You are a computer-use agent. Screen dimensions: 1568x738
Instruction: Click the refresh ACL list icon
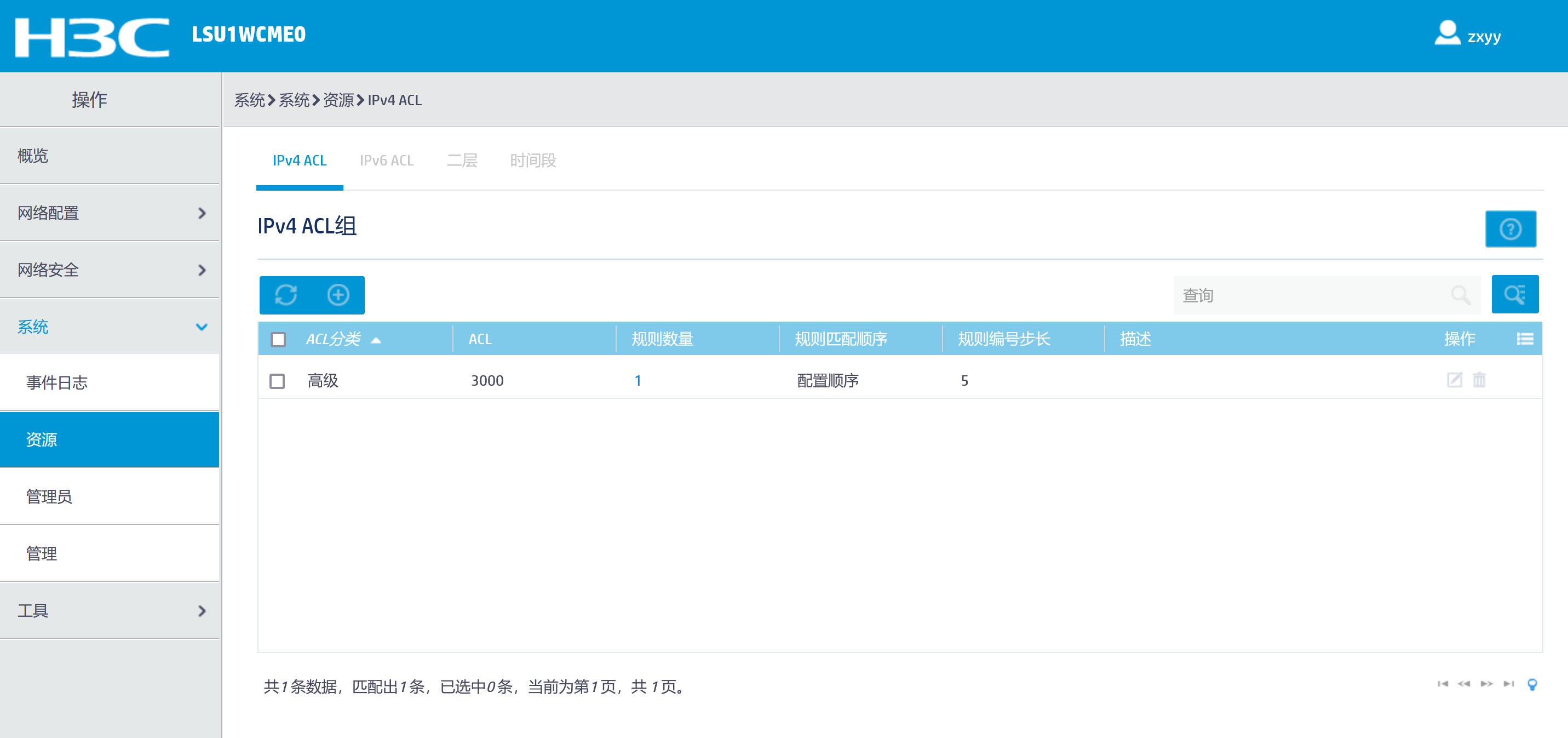(285, 295)
